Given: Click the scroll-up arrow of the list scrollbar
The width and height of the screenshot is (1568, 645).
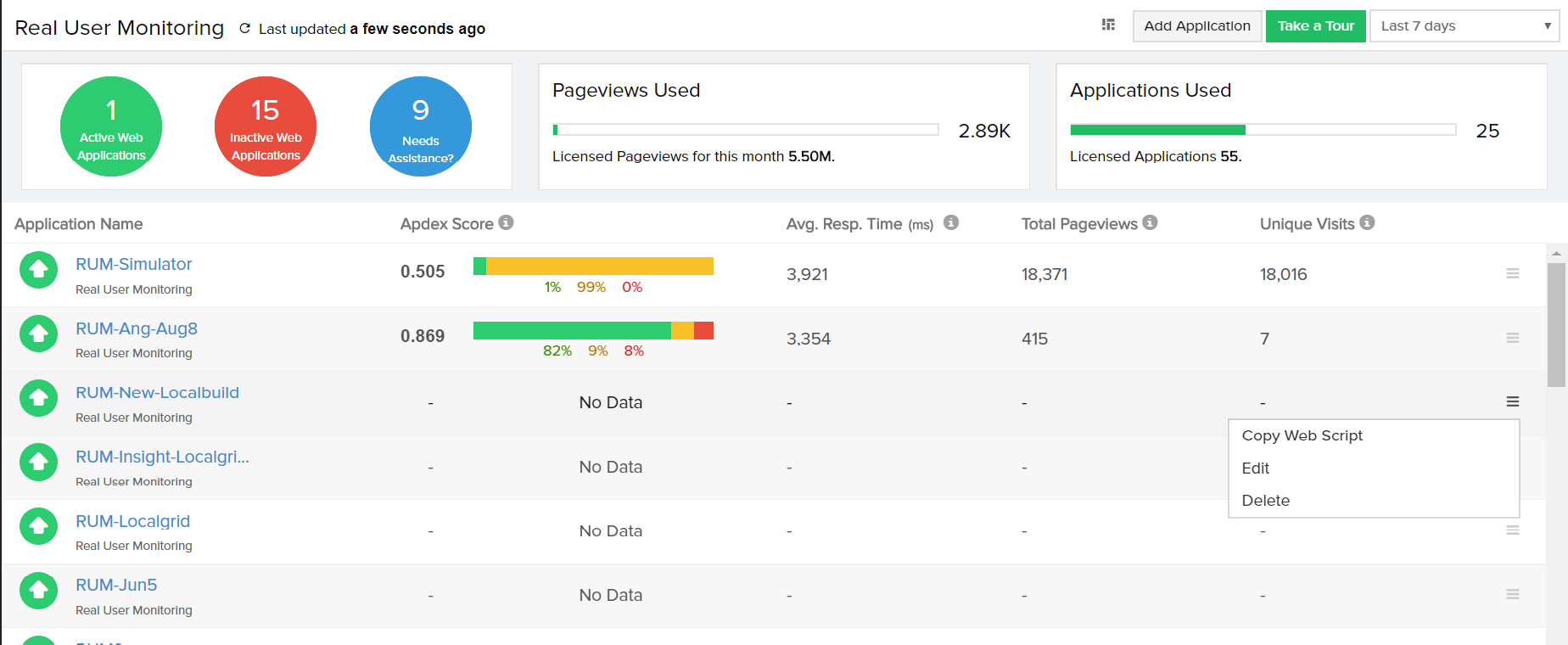Looking at the screenshot, I should (x=1556, y=253).
